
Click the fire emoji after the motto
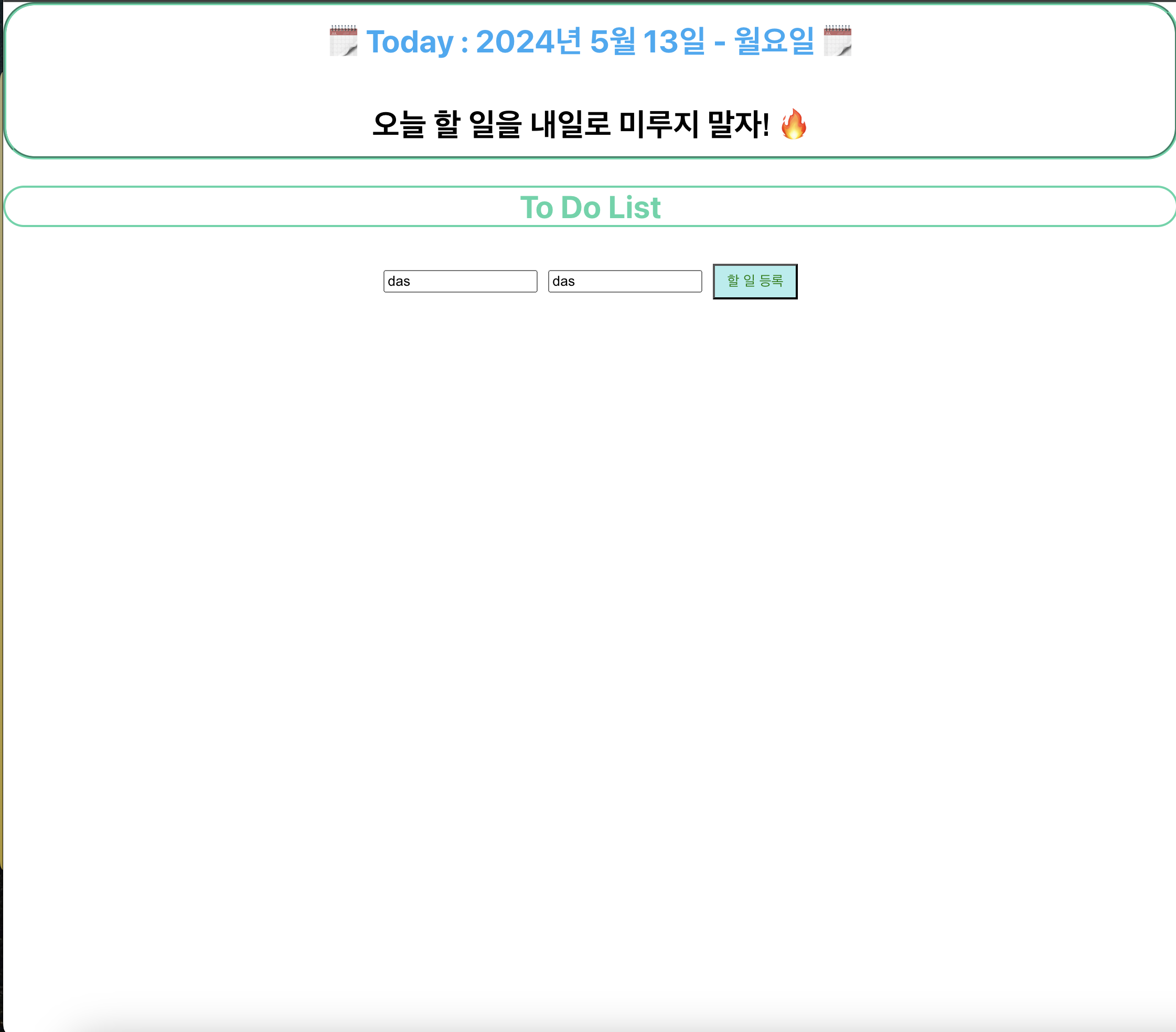(794, 124)
